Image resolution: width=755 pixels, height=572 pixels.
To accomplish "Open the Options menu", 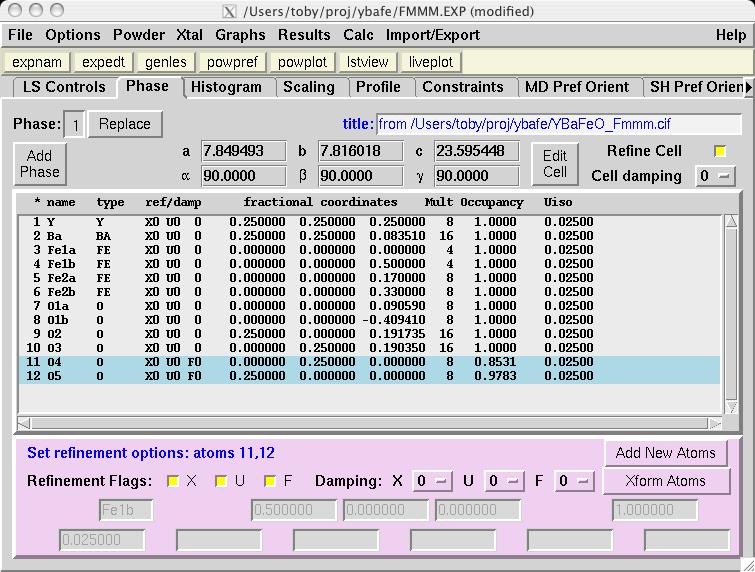I will (x=73, y=35).
